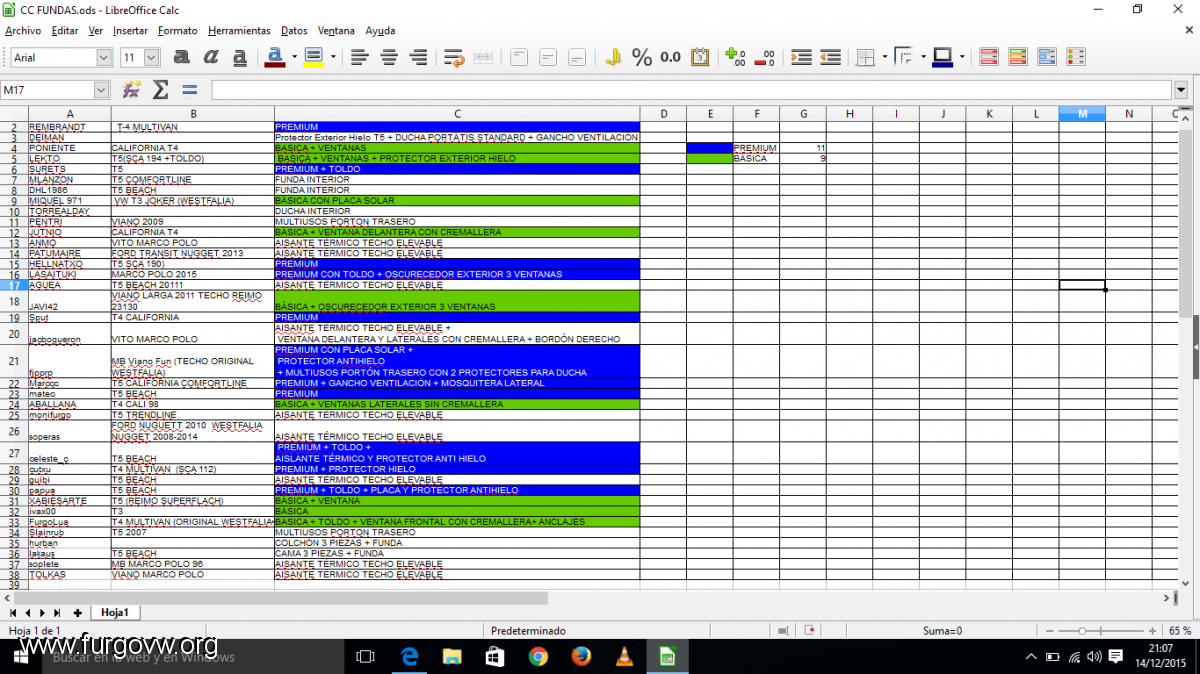Center cell text horizontally
The height and width of the screenshot is (674, 1200).
coord(389,57)
